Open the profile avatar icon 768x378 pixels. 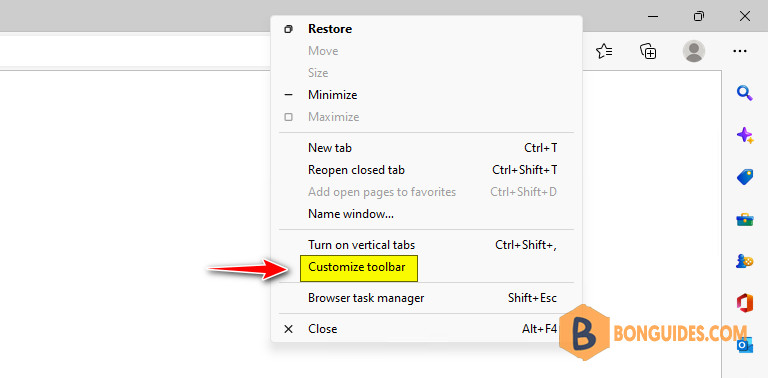pos(694,51)
